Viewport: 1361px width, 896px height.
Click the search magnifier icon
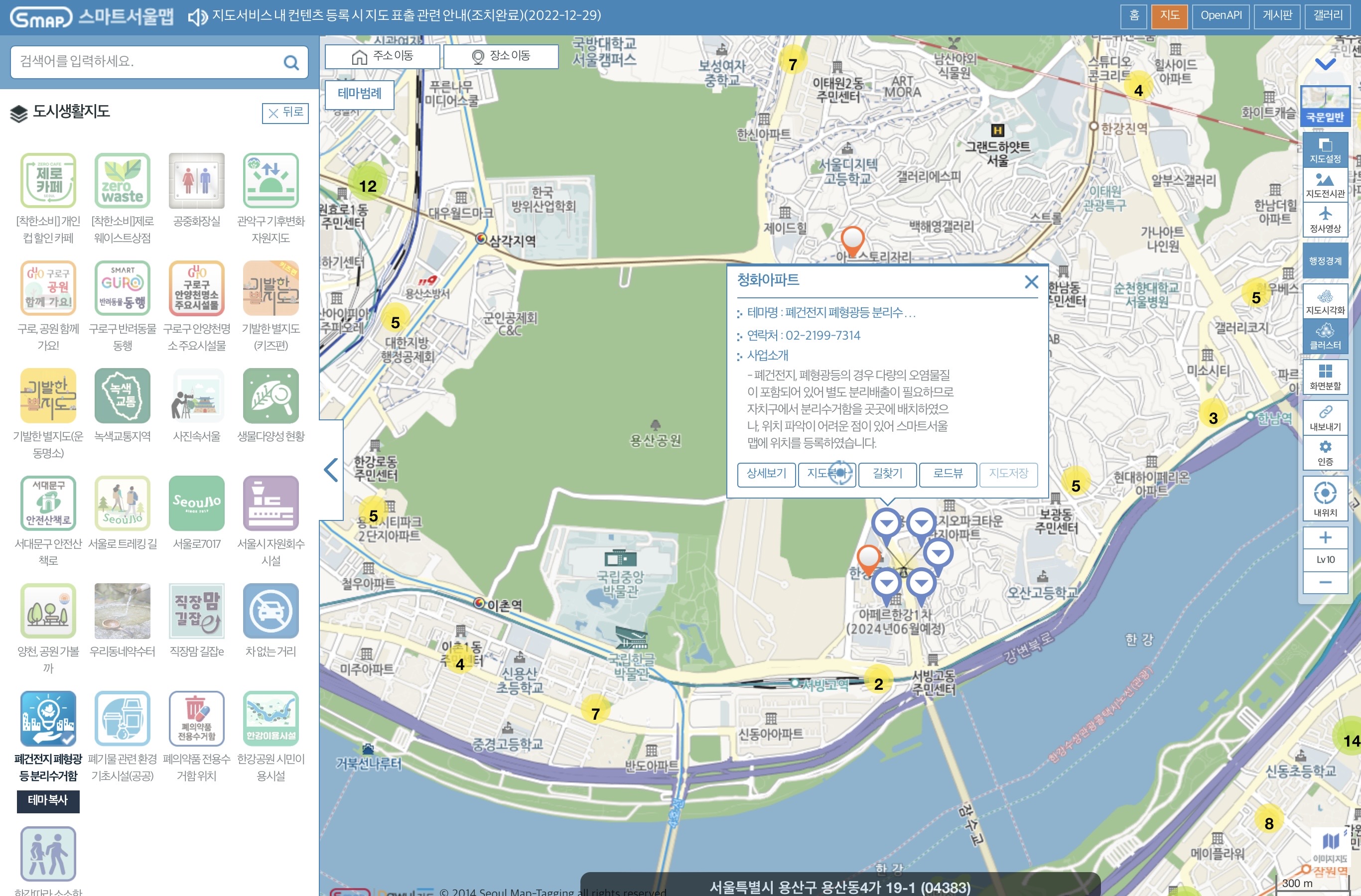pyautogui.click(x=291, y=62)
